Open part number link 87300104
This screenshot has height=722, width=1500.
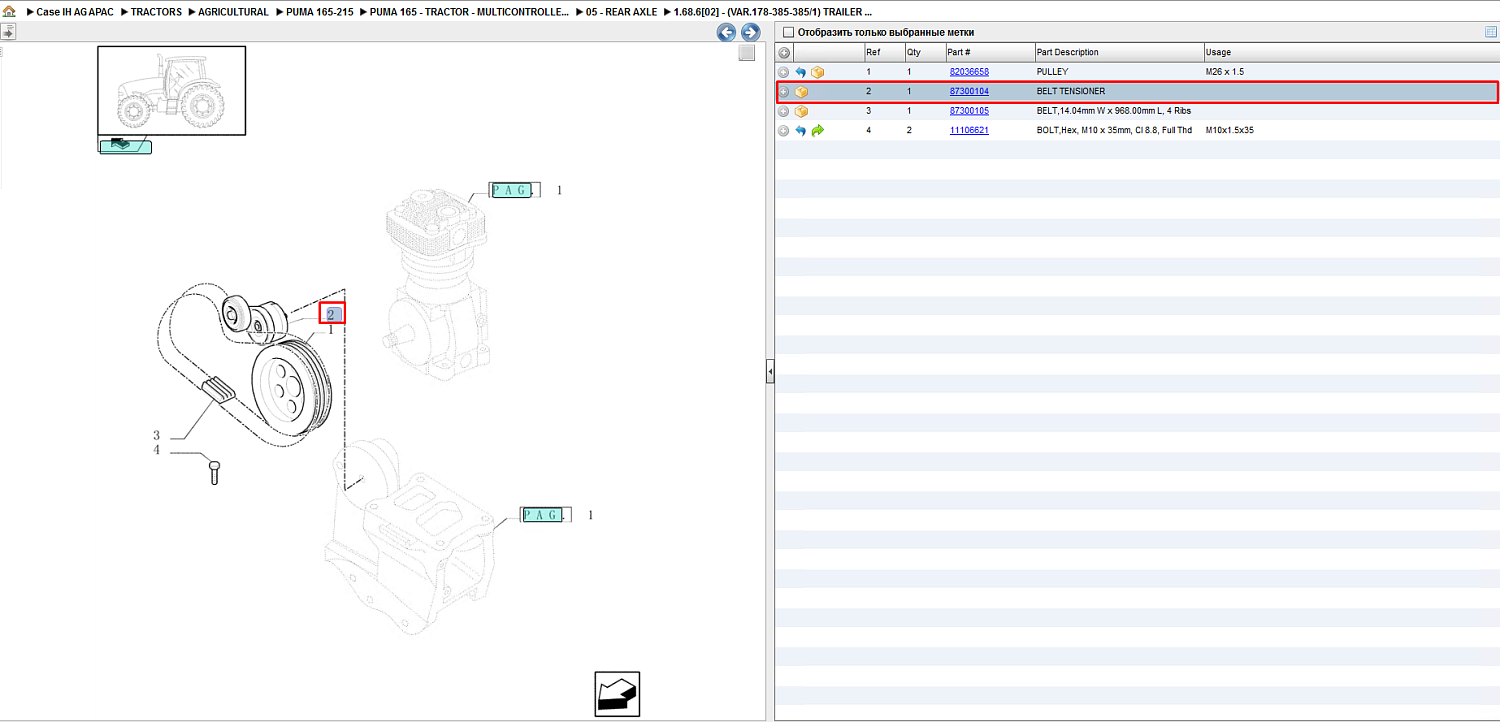969,91
